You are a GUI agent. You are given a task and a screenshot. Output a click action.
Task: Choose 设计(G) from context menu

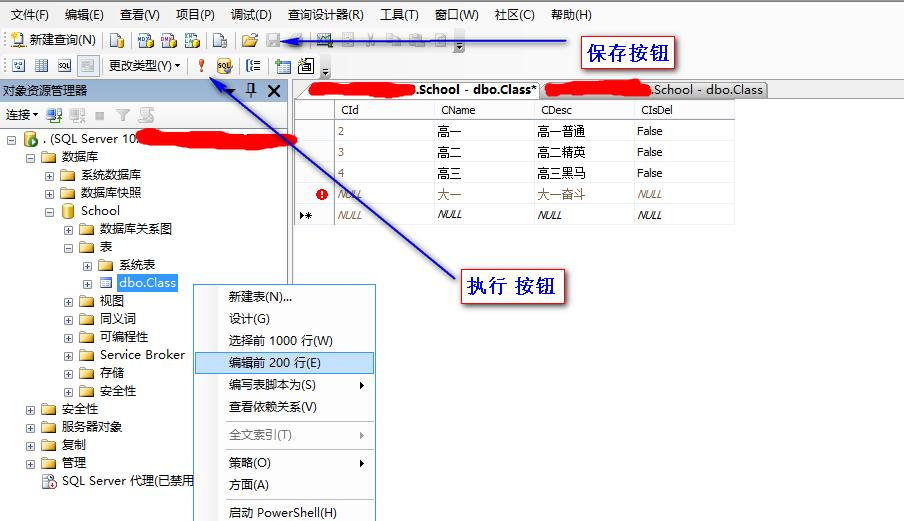285,319
